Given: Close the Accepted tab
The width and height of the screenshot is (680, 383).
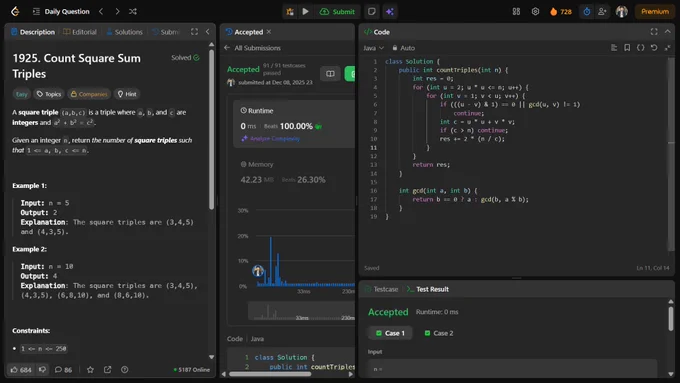Looking at the screenshot, I should click(269, 32).
